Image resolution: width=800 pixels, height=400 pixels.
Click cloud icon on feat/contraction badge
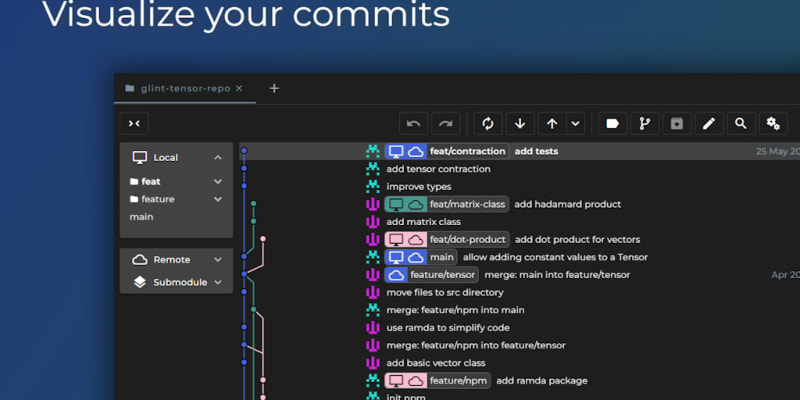tap(416, 152)
